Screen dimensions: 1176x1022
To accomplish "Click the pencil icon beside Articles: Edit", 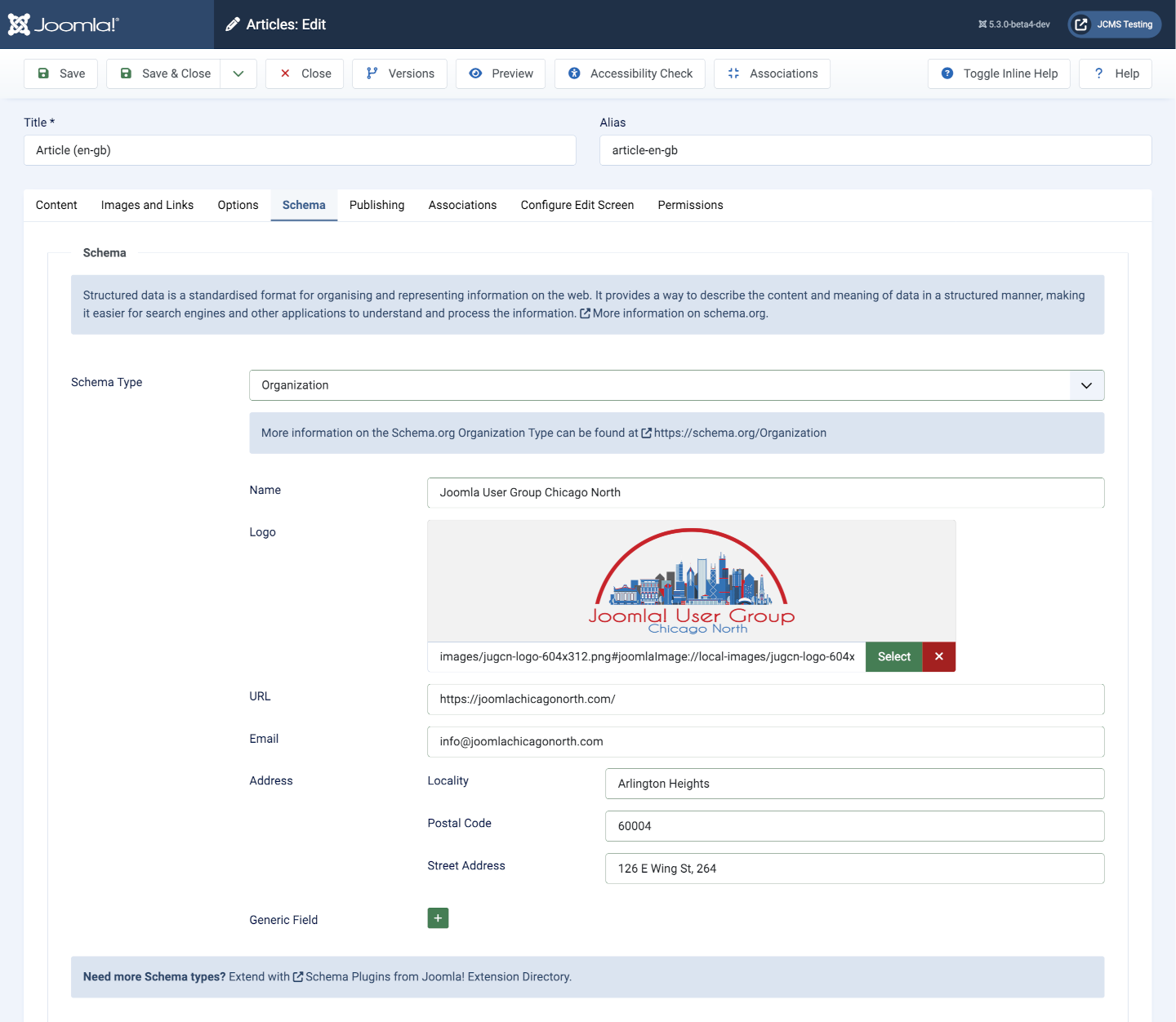I will pos(233,24).
